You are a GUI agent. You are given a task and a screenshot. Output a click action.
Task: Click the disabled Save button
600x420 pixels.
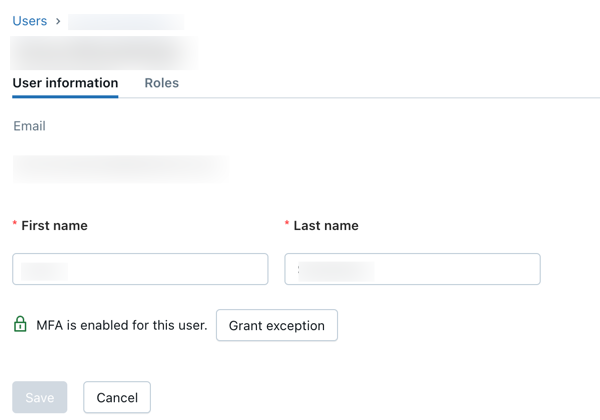pyautogui.click(x=40, y=397)
